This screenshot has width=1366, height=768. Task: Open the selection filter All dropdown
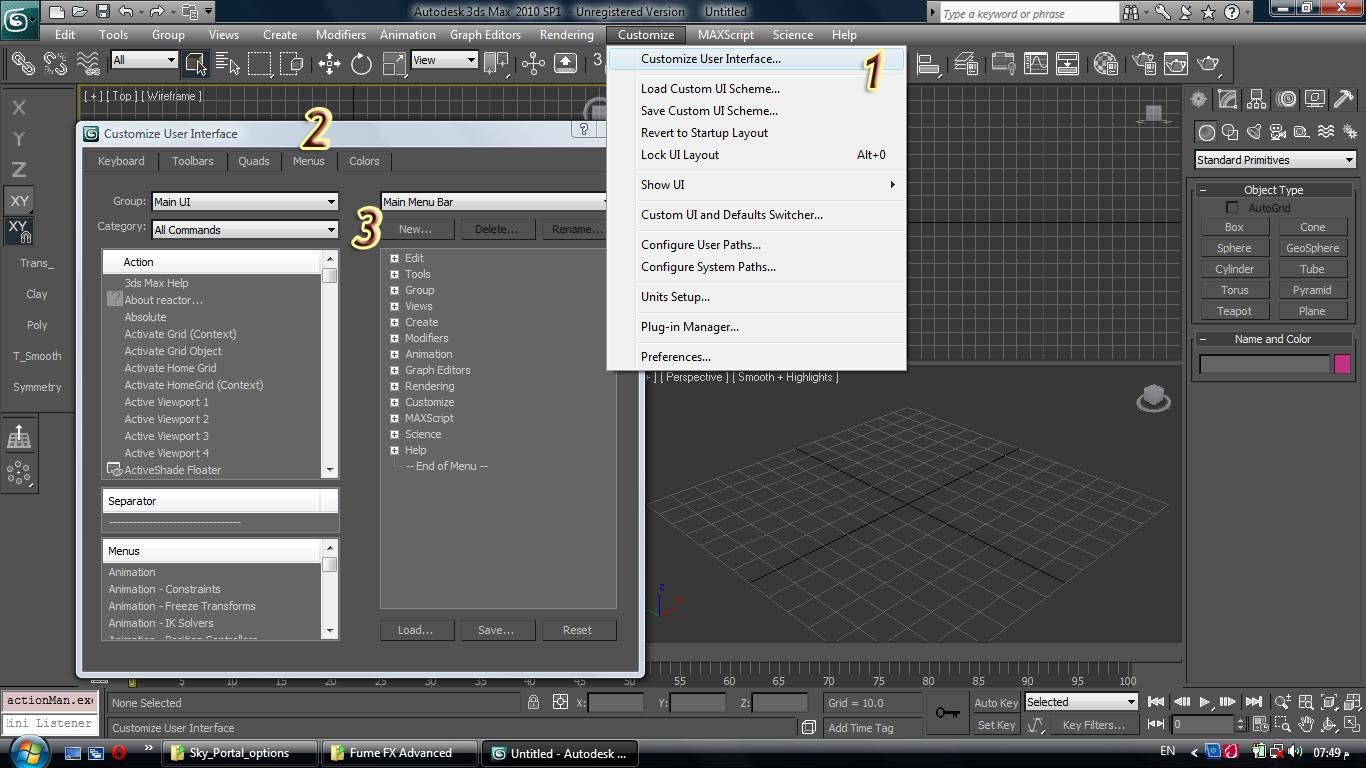144,60
